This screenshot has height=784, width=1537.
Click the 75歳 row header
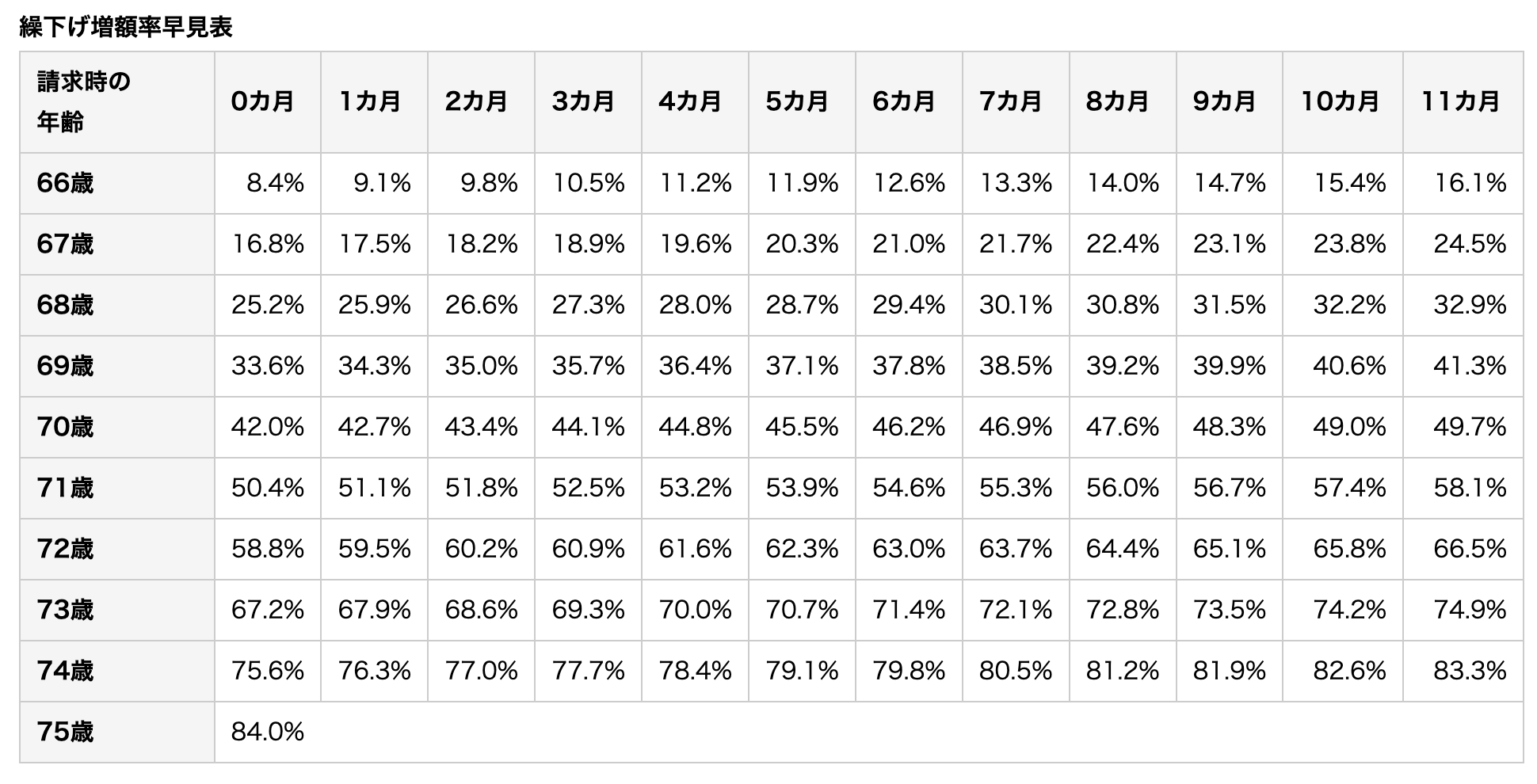[x=65, y=732]
